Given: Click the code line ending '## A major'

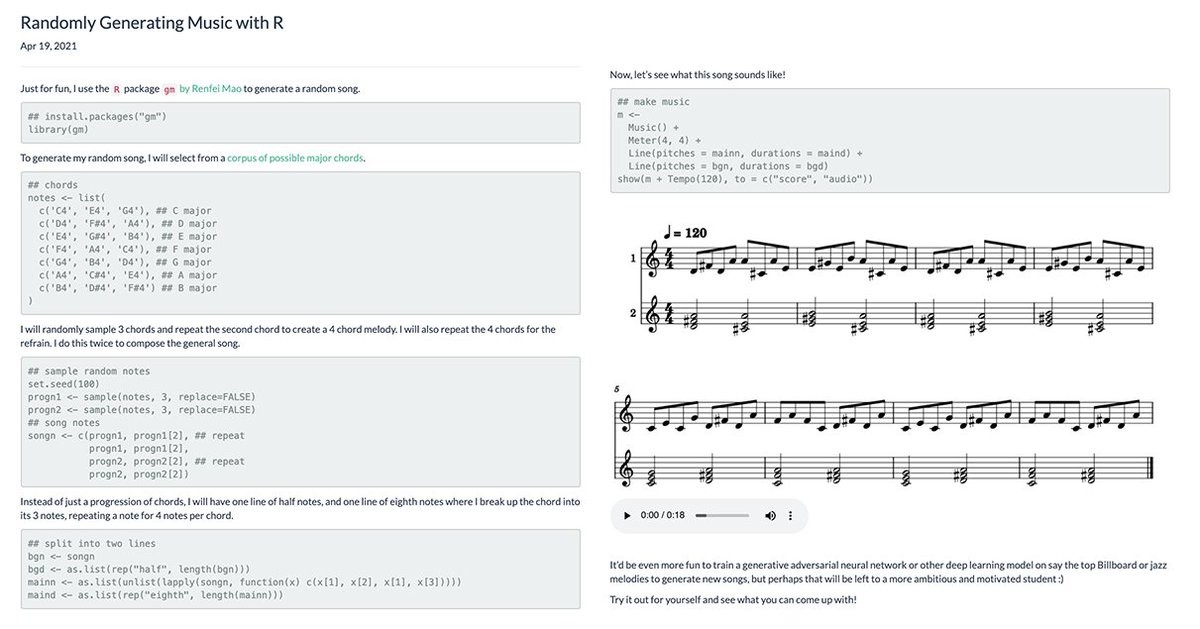Looking at the screenshot, I should pos(128,275).
